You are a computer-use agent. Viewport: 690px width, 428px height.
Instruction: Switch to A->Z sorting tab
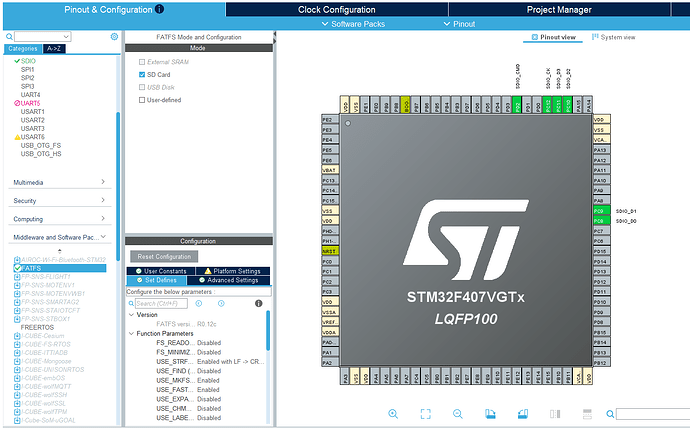[x=54, y=48]
